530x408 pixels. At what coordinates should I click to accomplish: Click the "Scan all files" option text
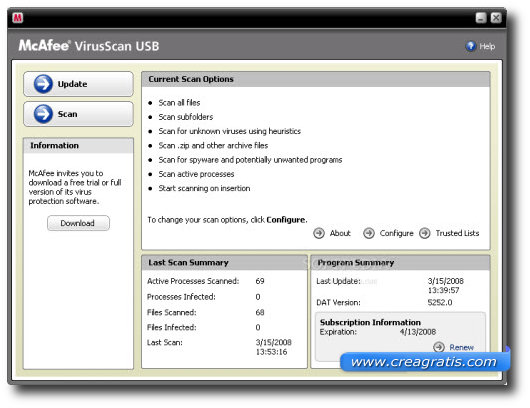[179, 102]
